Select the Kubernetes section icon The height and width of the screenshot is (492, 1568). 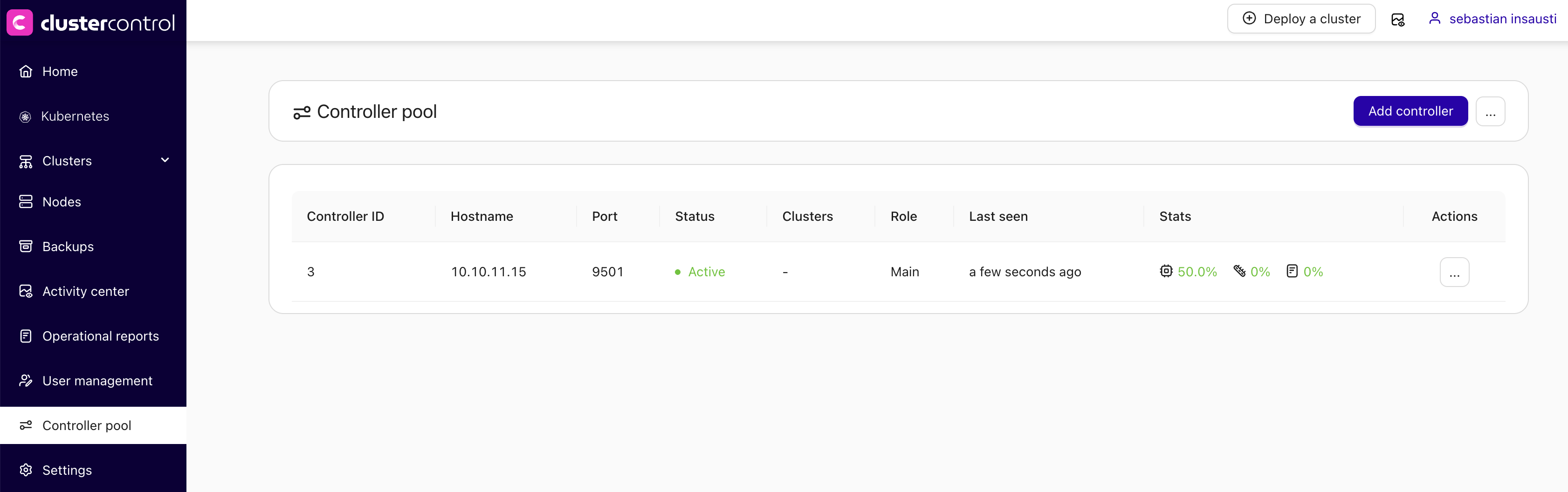click(25, 116)
